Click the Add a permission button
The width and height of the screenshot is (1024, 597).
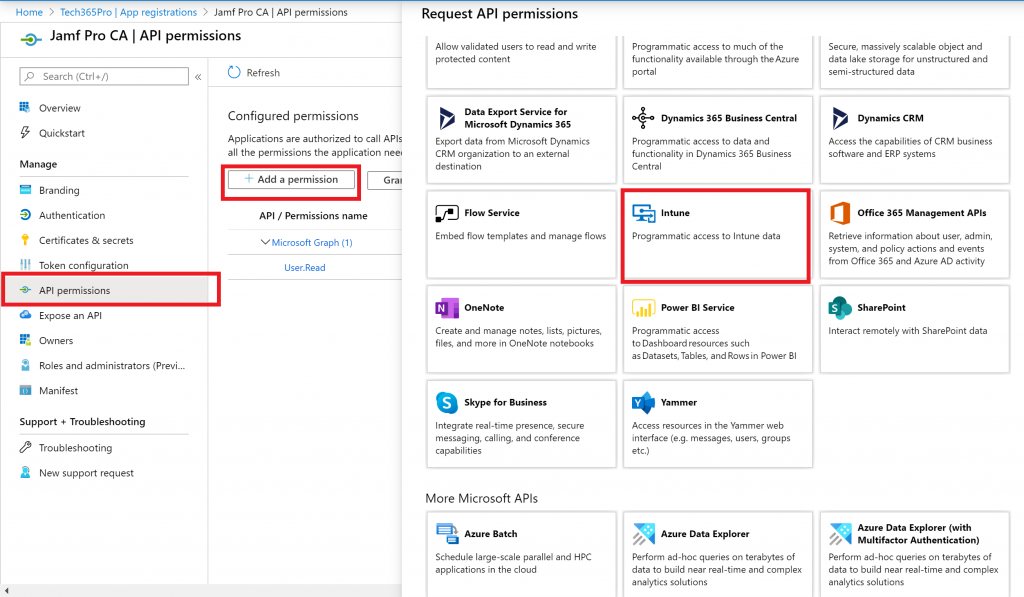[x=291, y=180]
